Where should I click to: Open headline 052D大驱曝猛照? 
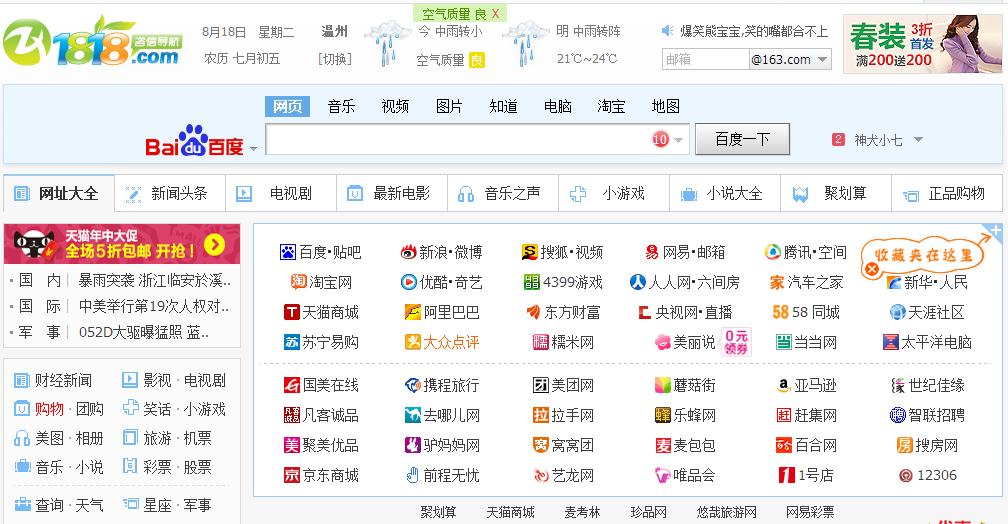click(143, 332)
